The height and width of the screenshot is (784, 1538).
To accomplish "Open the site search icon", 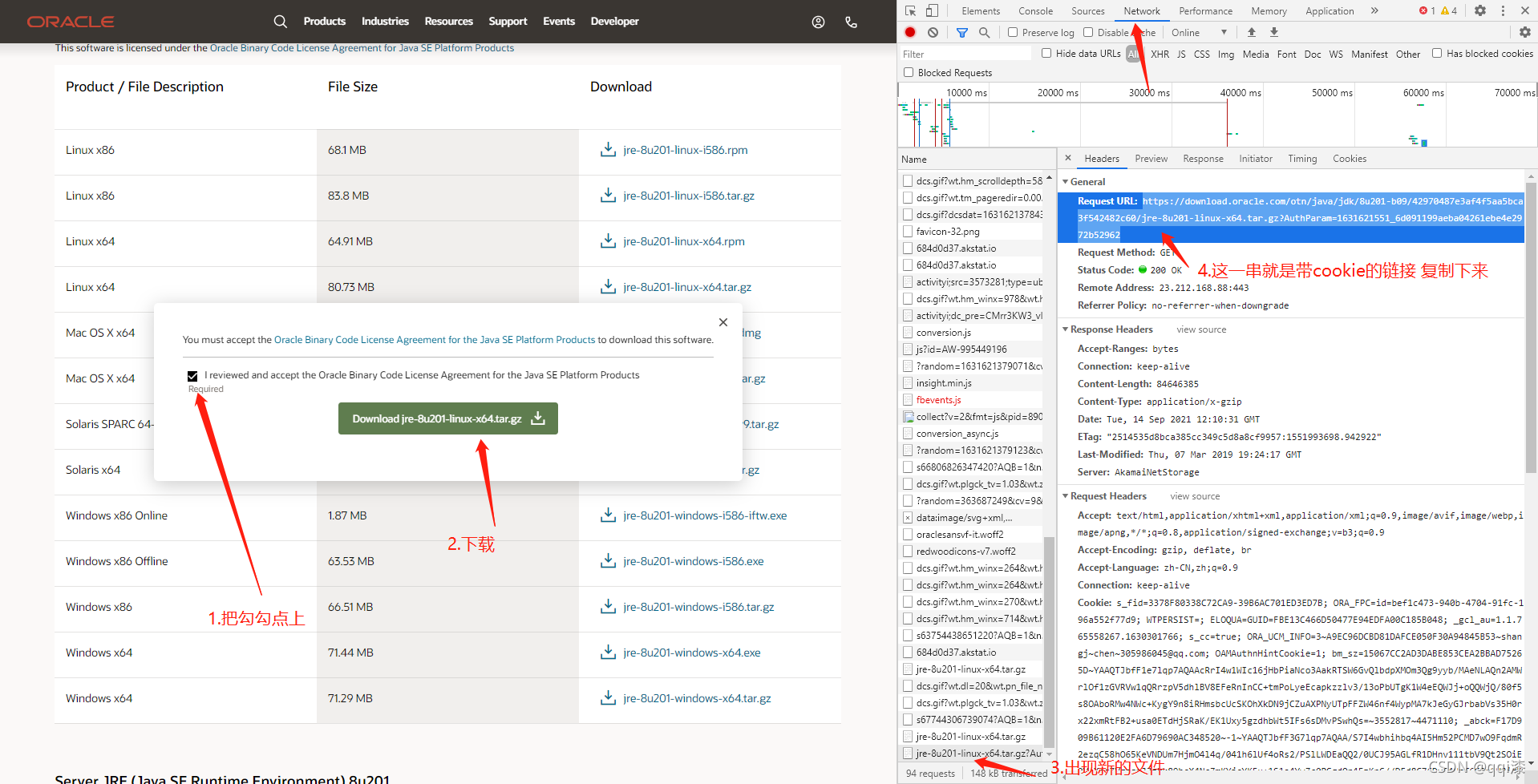I will tap(280, 22).
